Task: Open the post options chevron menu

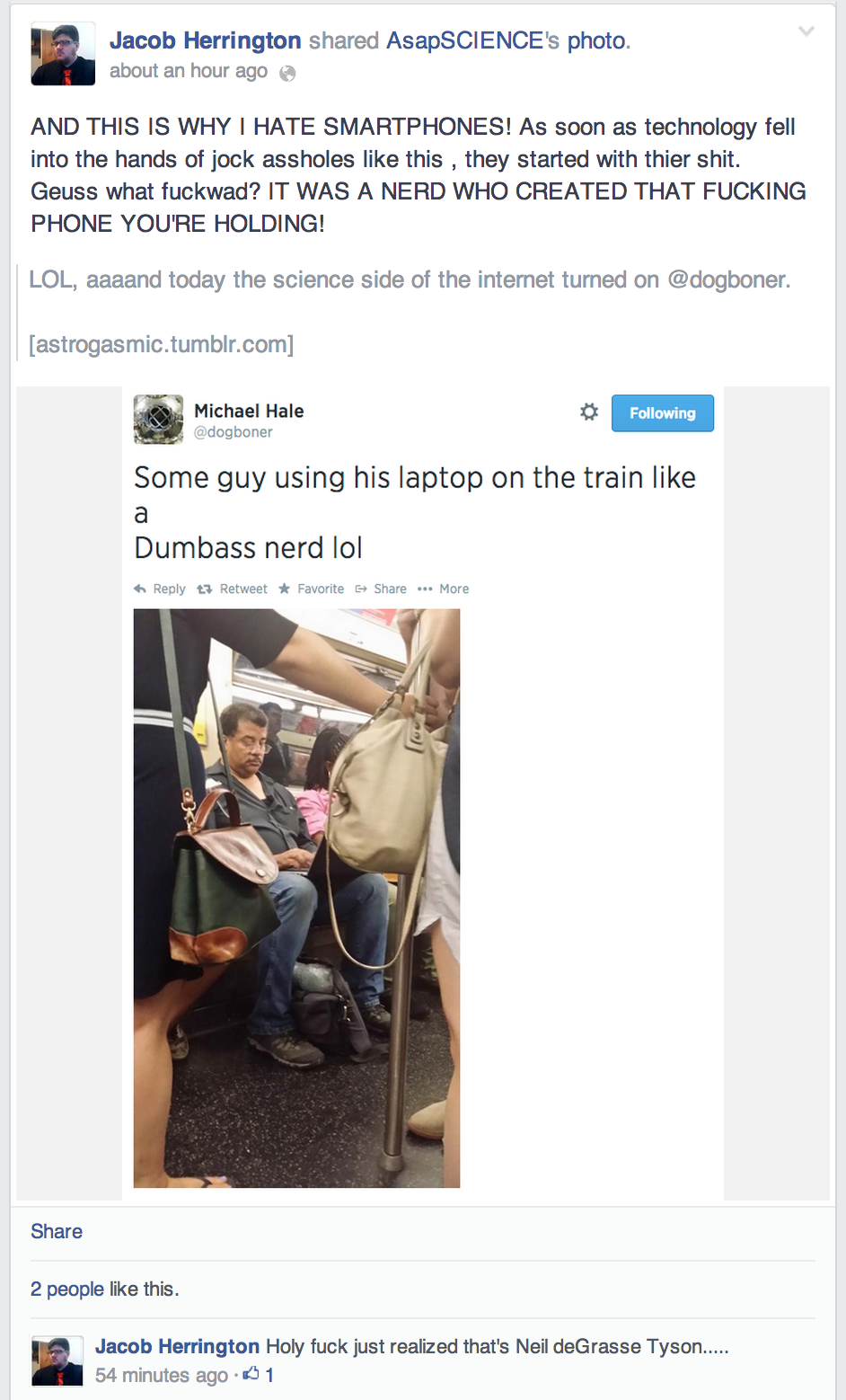Action: tap(806, 31)
